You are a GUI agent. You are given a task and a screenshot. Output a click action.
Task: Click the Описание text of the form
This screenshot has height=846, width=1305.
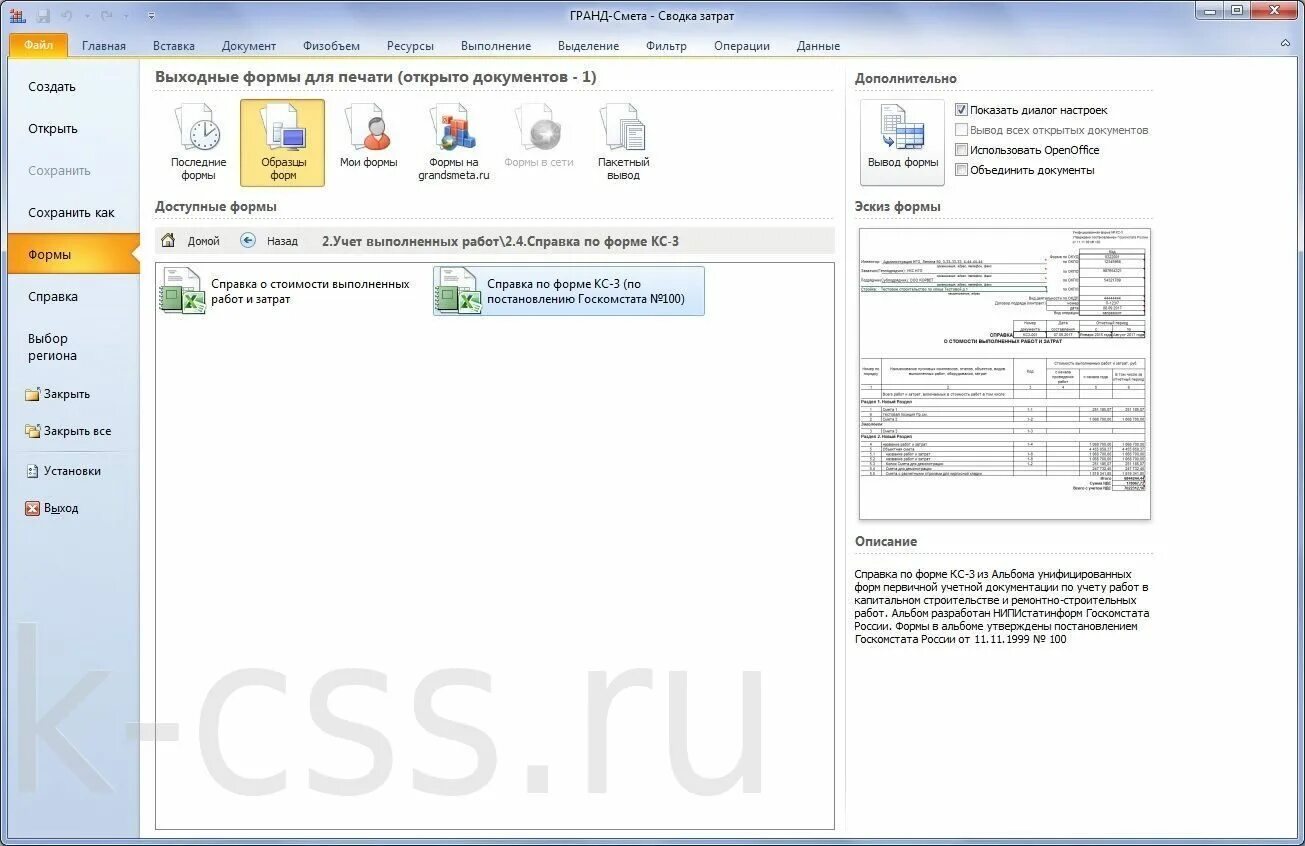click(x=1002, y=606)
